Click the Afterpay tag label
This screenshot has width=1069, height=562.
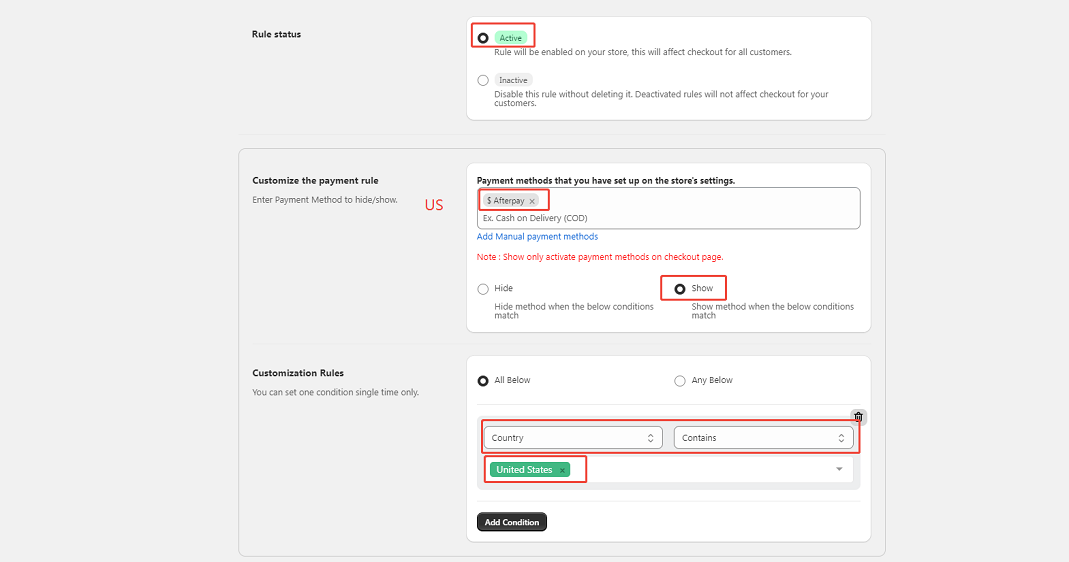click(506, 201)
